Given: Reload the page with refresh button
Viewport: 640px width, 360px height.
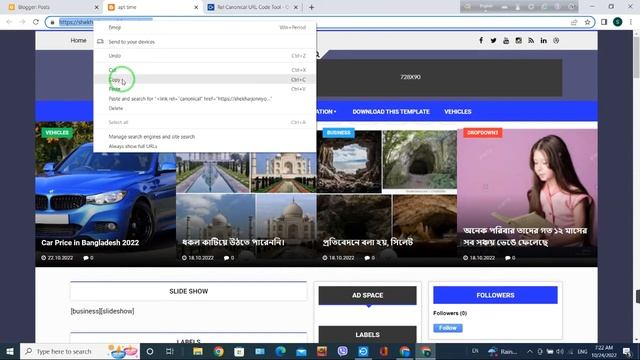Looking at the screenshot, I should (x=36, y=22).
